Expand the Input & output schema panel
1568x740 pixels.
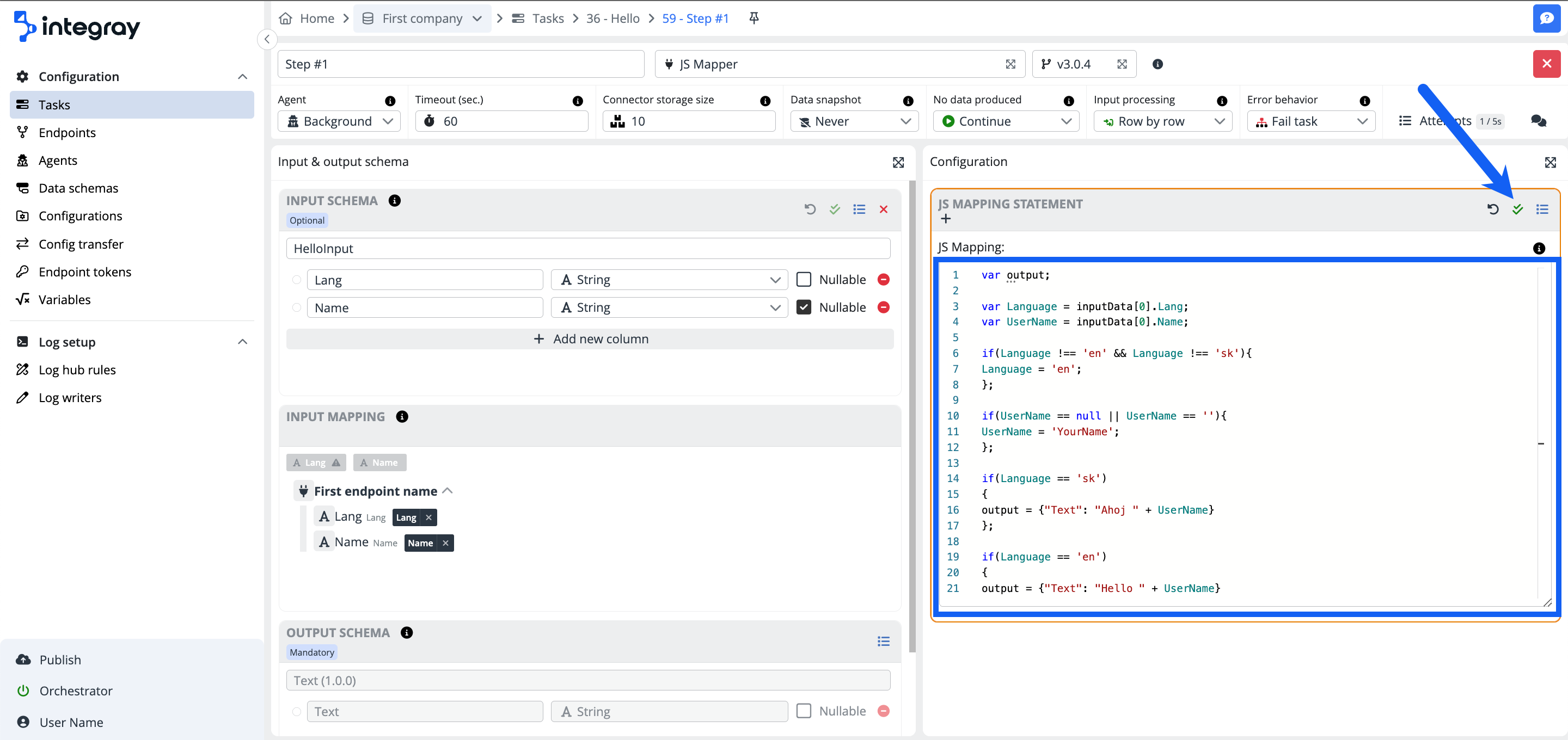point(898,163)
